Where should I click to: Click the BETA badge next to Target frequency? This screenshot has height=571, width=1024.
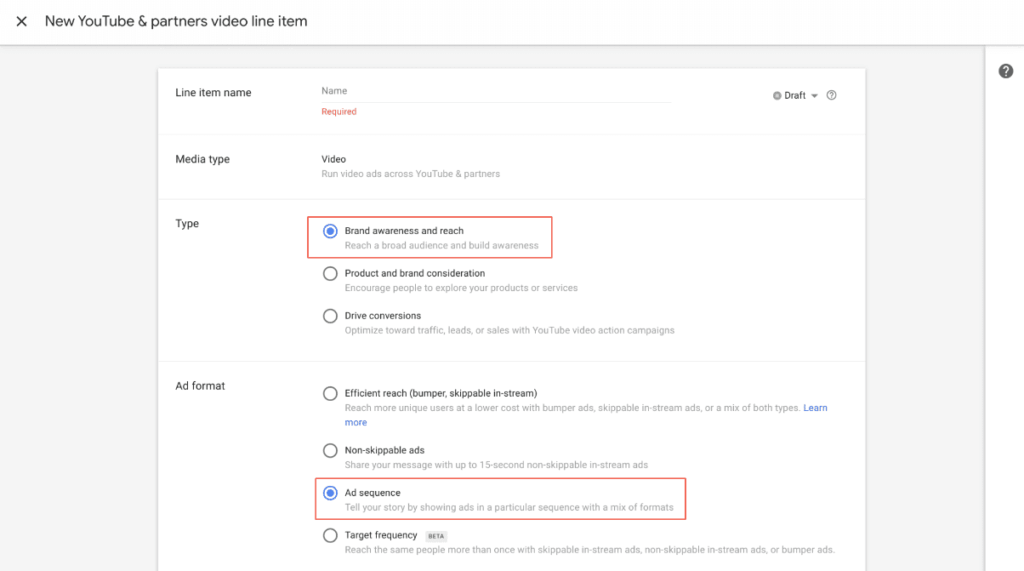point(436,536)
